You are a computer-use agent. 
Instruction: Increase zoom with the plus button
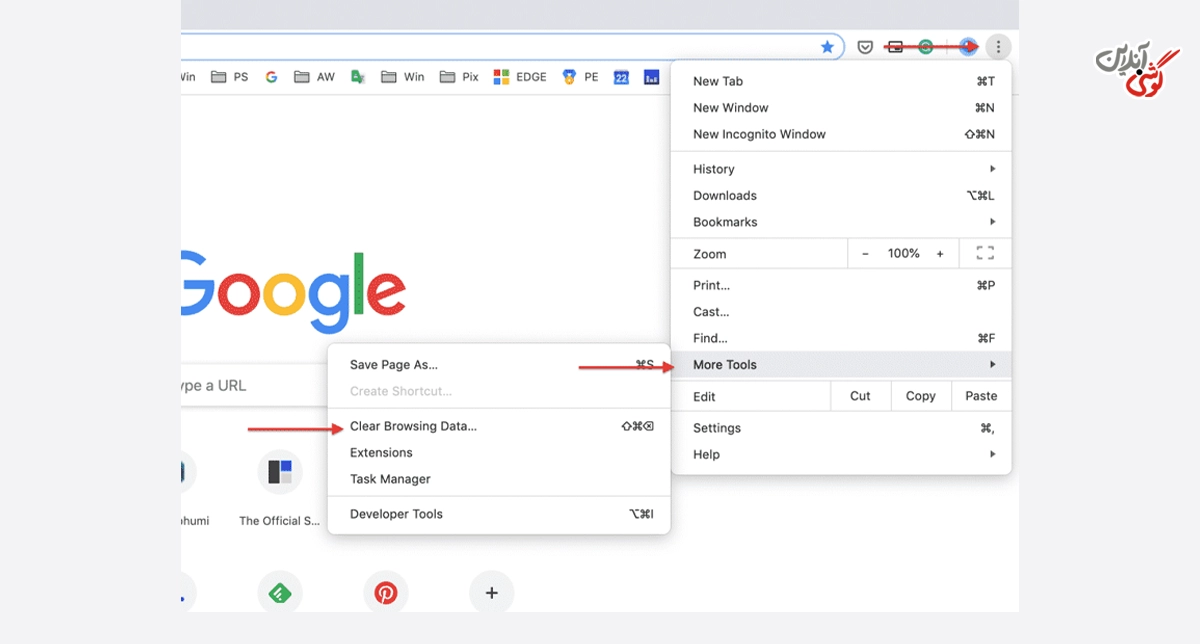coord(940,254)
